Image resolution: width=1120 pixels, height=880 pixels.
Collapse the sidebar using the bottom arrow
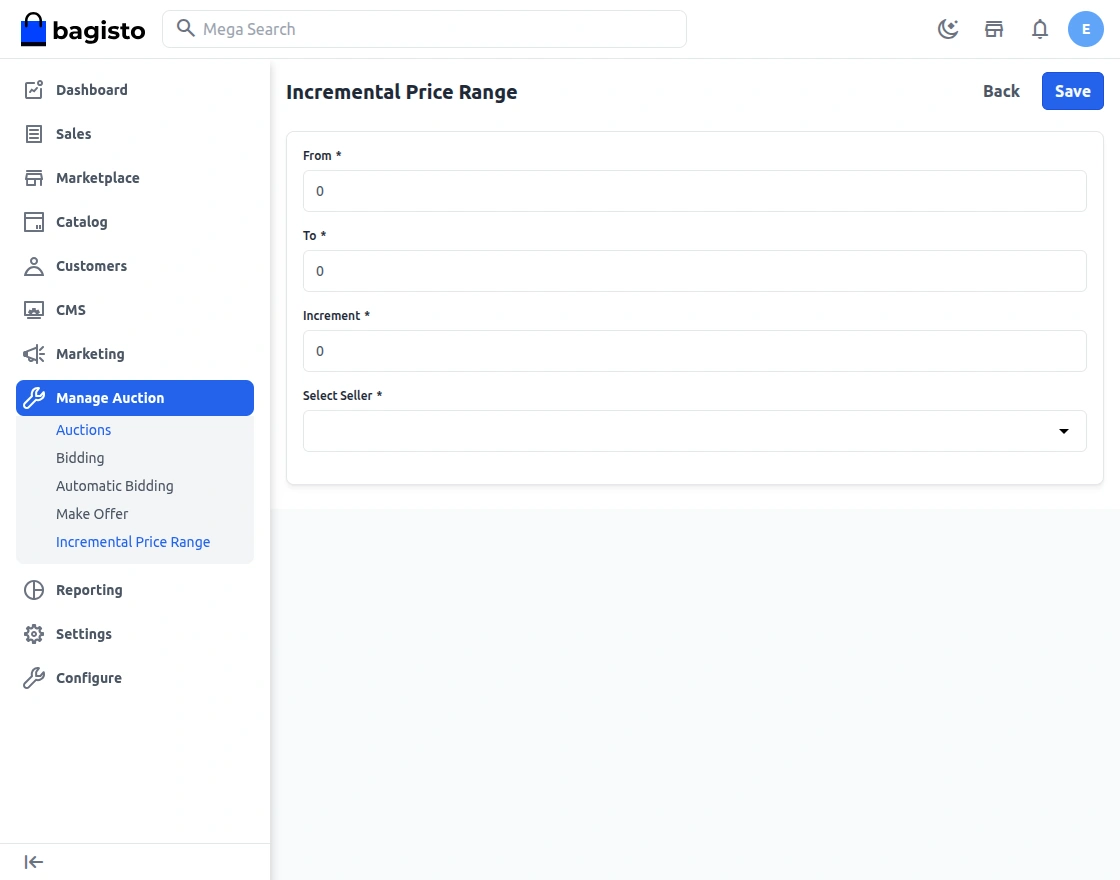click(33, 861)
